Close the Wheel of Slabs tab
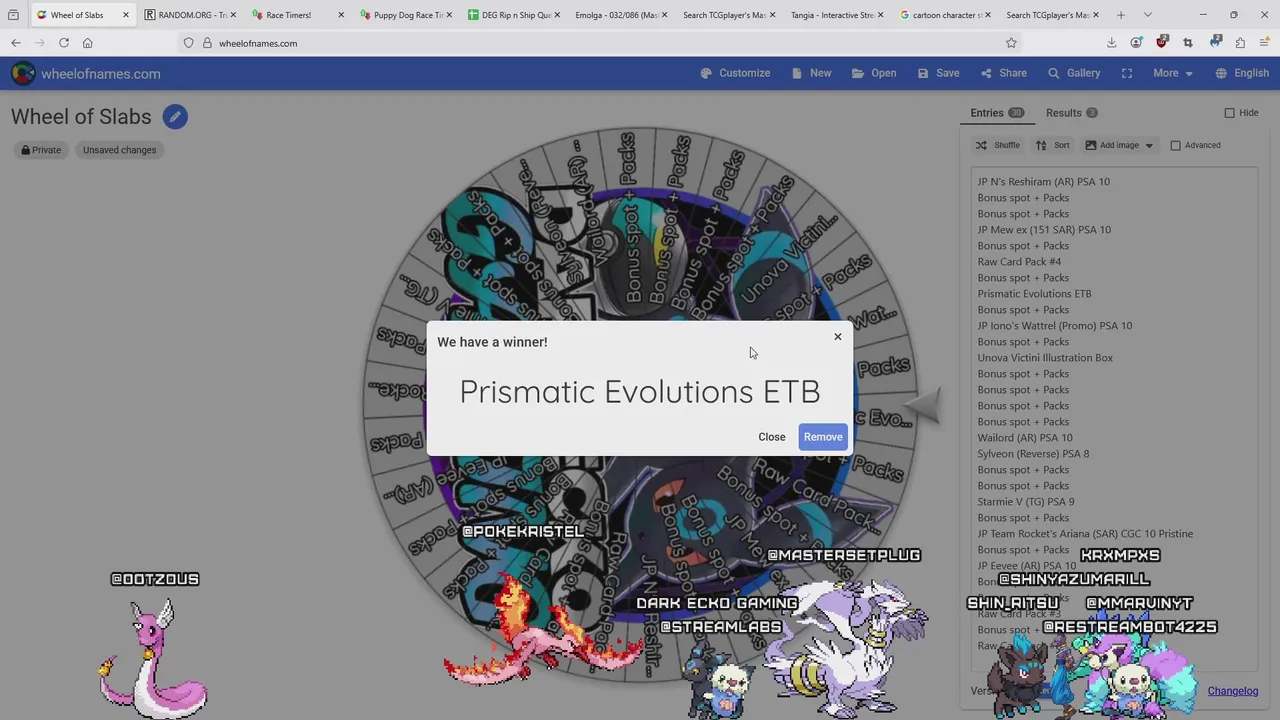The height and width of the screenshot is (720, 1280). (x=125, y=15)
